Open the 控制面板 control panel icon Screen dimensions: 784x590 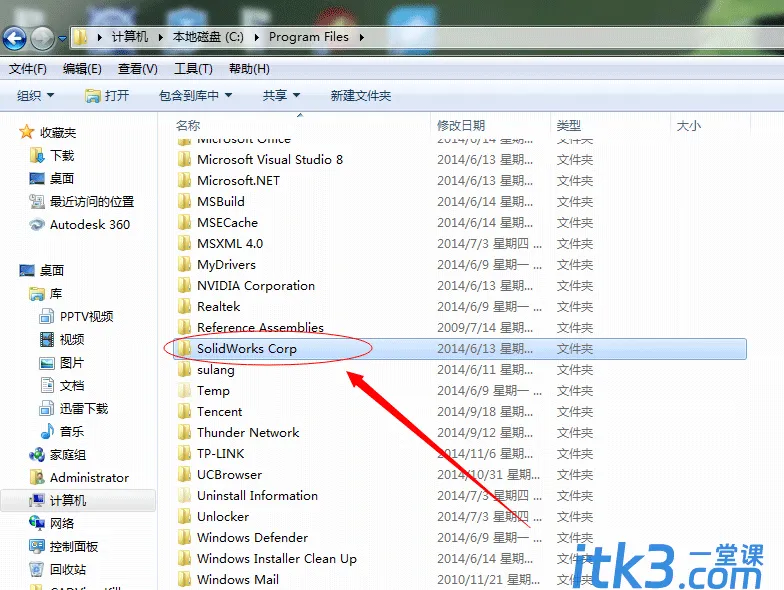tap(37, 546)
